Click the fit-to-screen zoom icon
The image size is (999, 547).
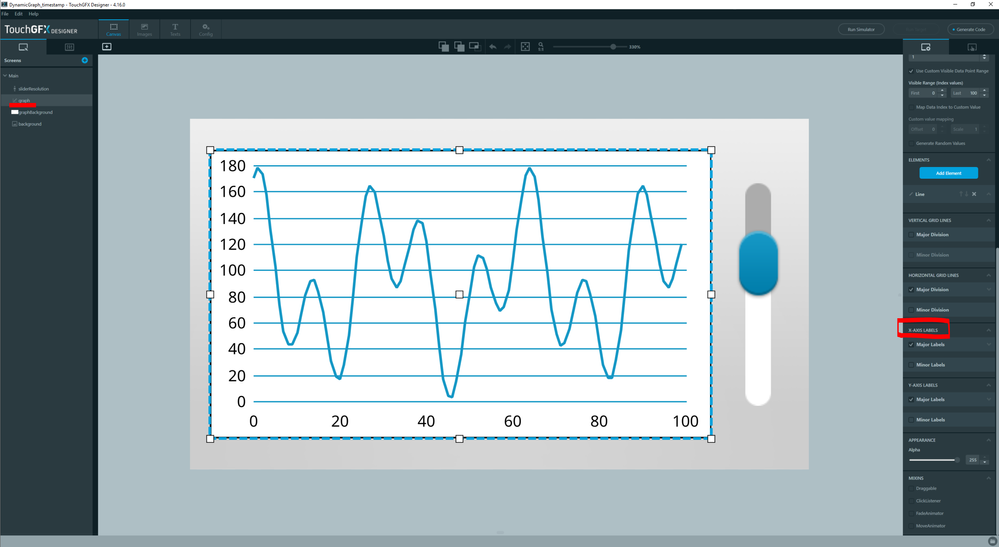tap(525, 46)
